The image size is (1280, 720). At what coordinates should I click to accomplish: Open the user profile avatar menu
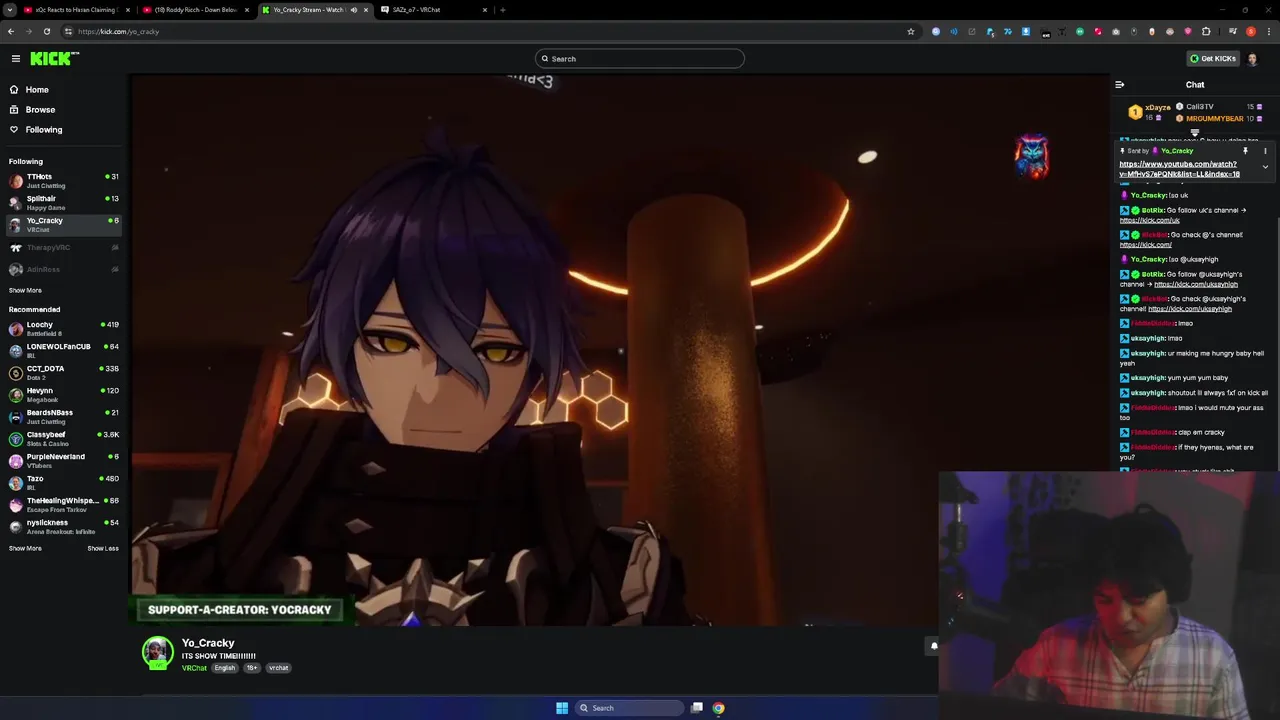(x=1253, y=59)
